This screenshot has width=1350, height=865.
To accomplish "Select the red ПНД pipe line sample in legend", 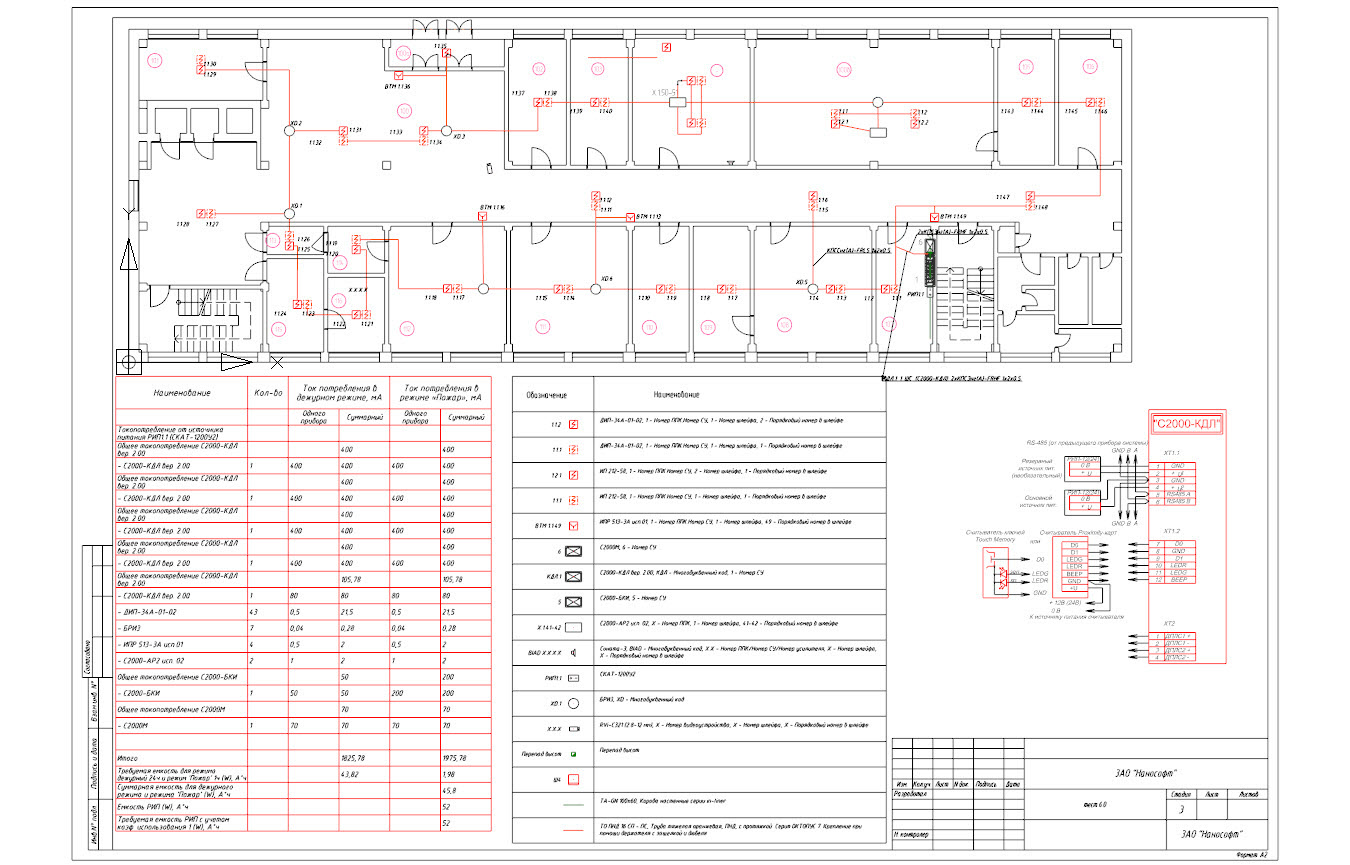I will coord(574,830).
